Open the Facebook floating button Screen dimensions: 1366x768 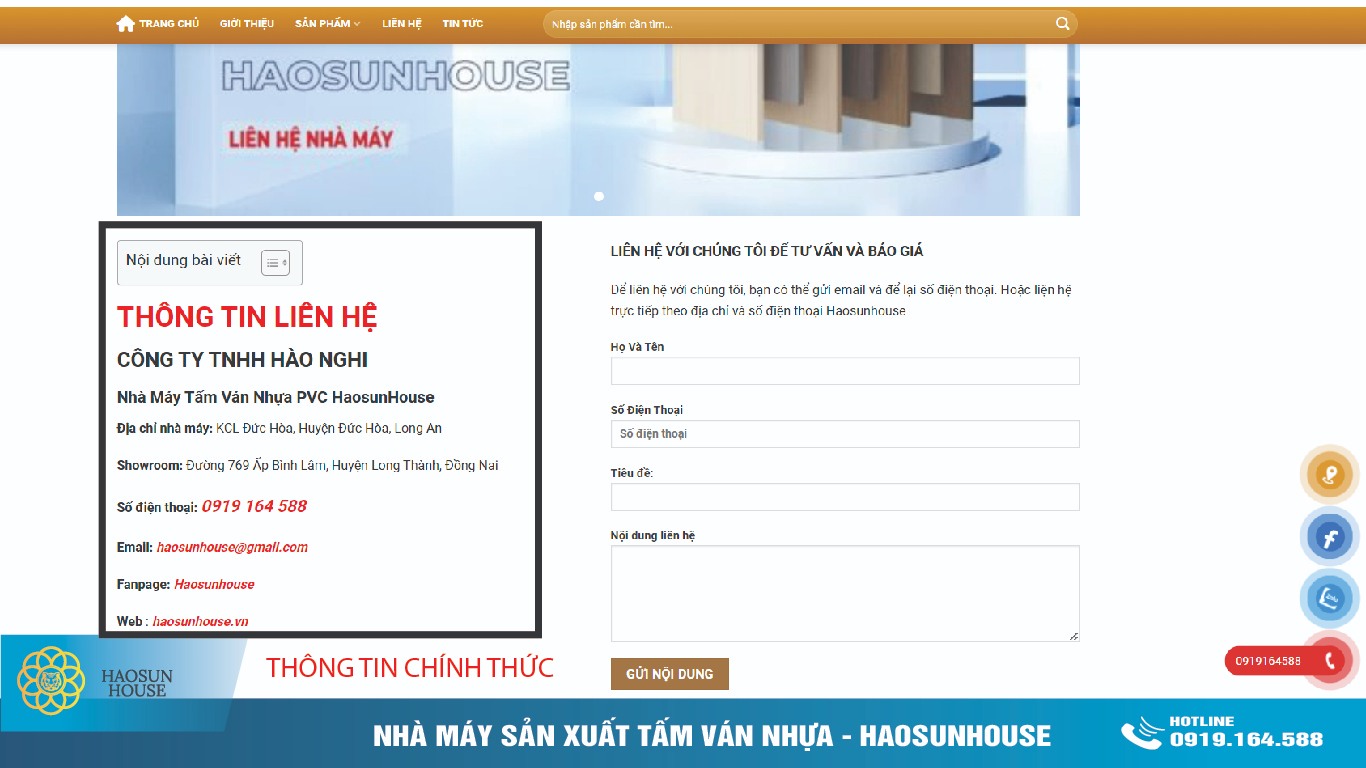coord(1330,537)
